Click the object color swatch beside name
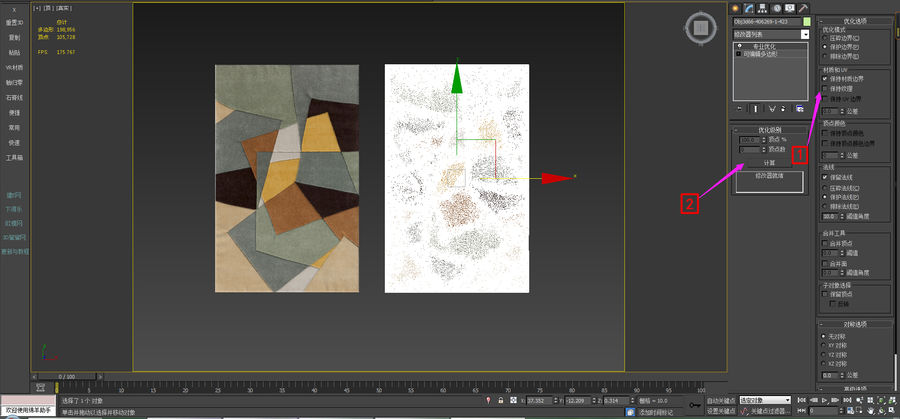Viewport: 900px width, 419px height. [x=807, y=22]
